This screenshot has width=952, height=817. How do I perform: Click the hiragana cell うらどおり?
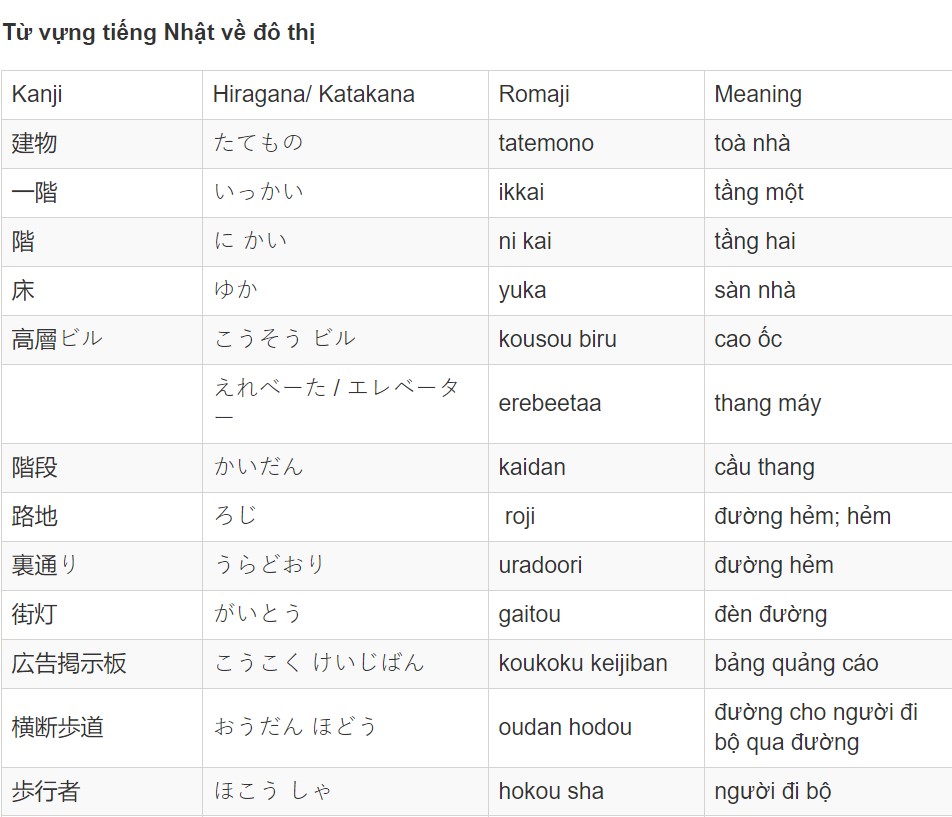[x=345, y=566]
